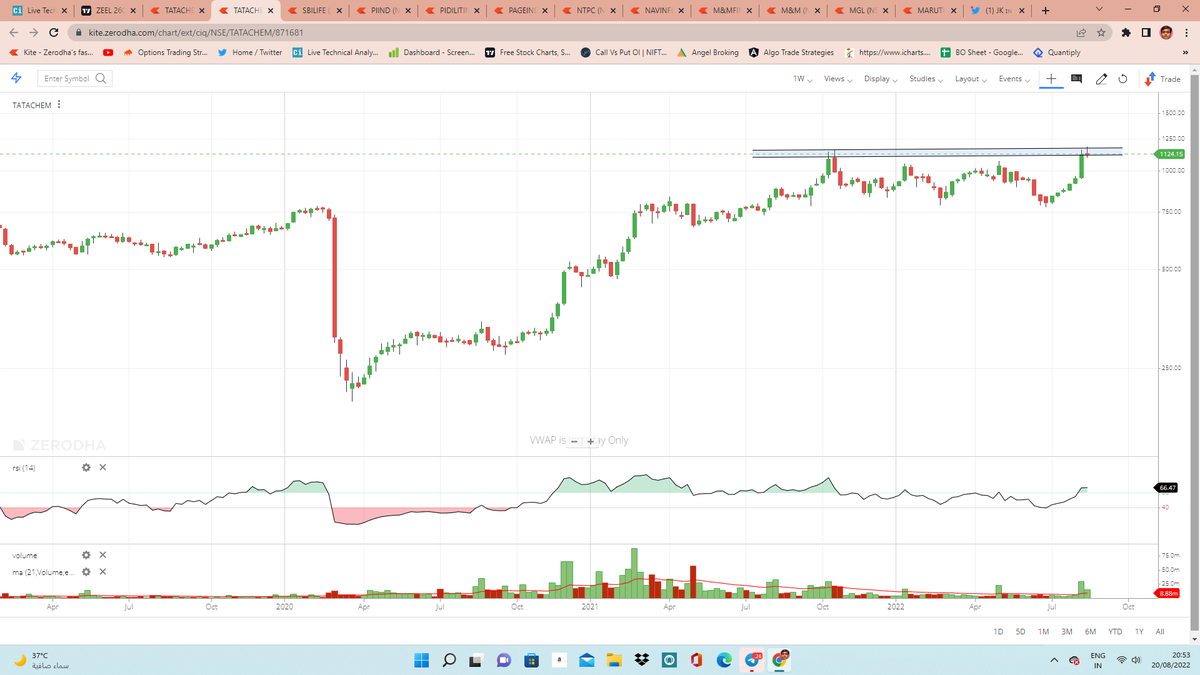Click the reset/undo circular arrow icon
This screenshot has width=1200, height=675.
point(1123,79)
